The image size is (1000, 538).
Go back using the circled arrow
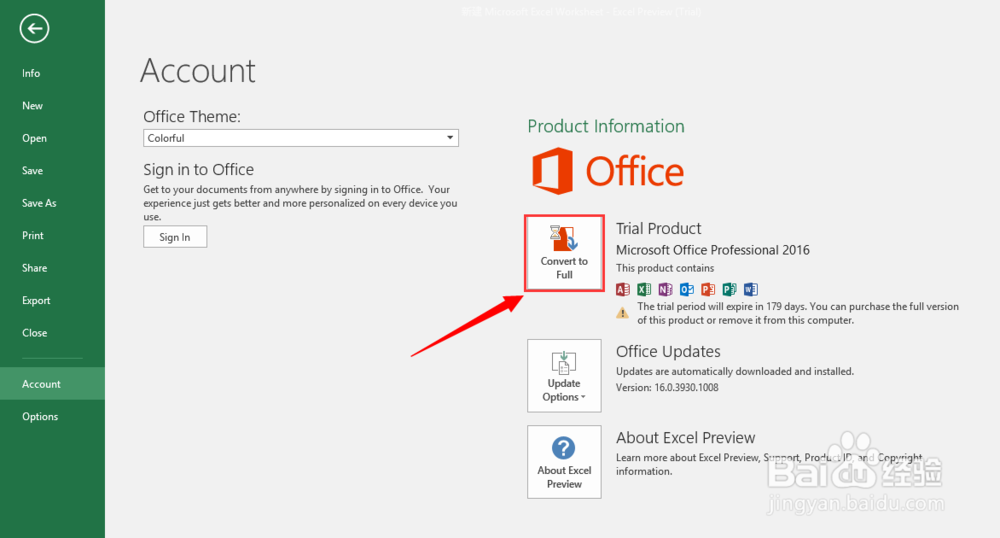click(34, 29)
